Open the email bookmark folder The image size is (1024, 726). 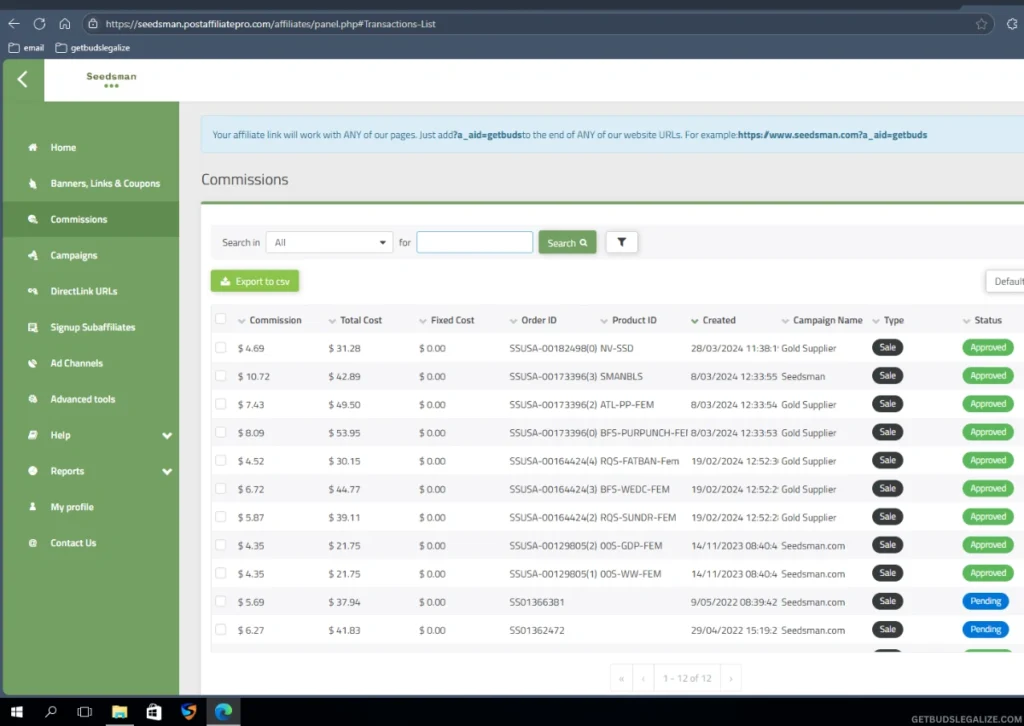click(26, 48)
